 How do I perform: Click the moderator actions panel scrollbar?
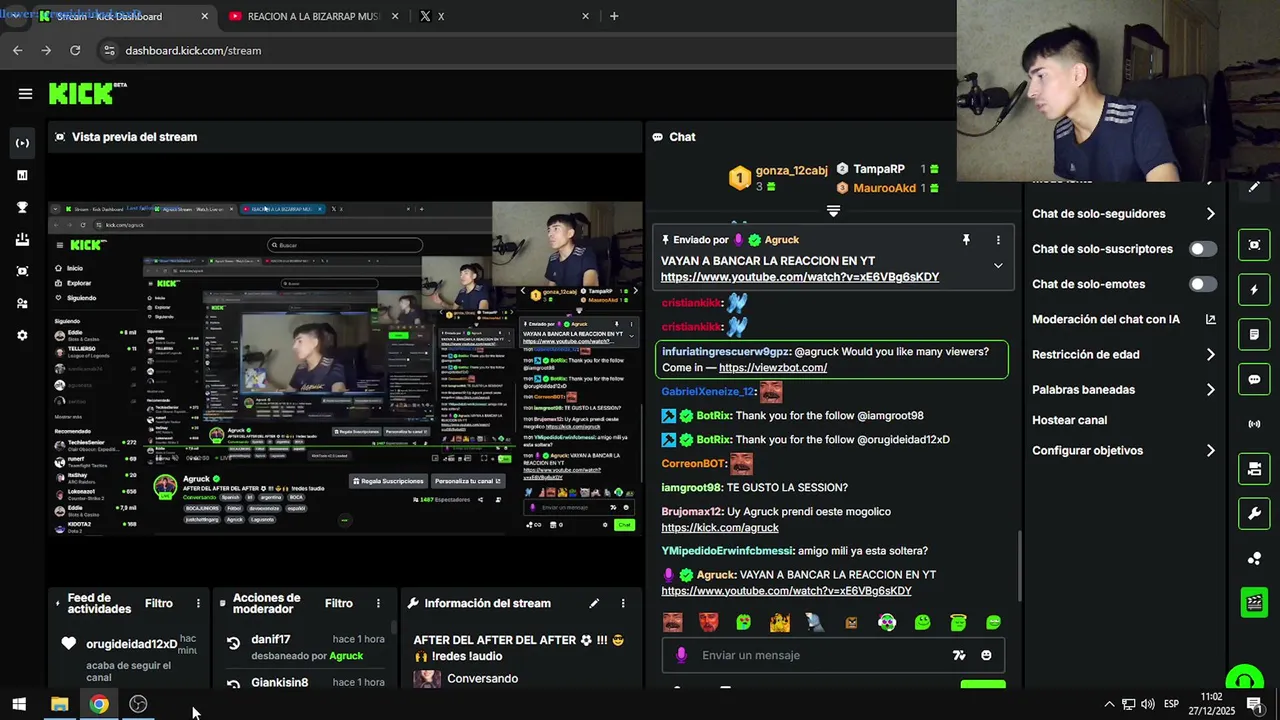click(394, 627)
